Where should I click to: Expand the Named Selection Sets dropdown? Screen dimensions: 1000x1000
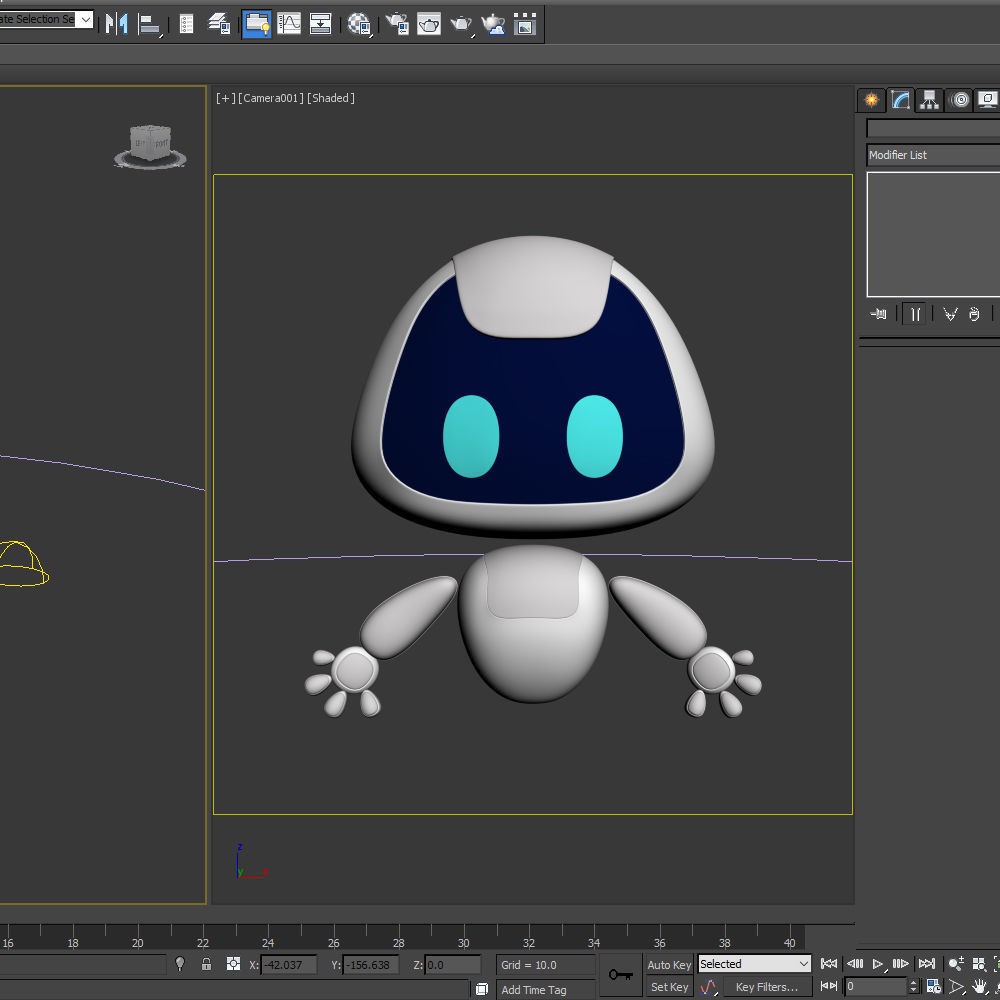(x=85, y=19)
